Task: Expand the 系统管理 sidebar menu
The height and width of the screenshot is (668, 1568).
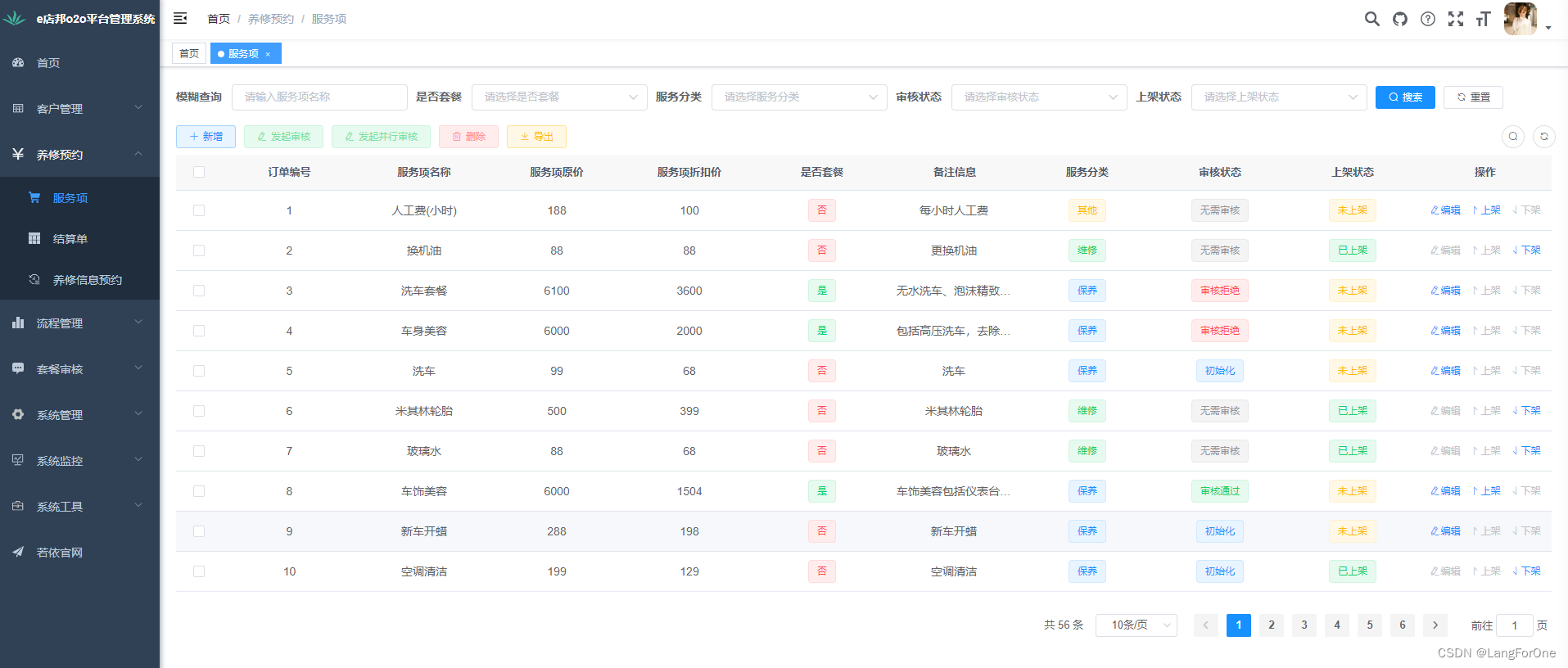Action: pyautogui.click(x=79, y=414)
